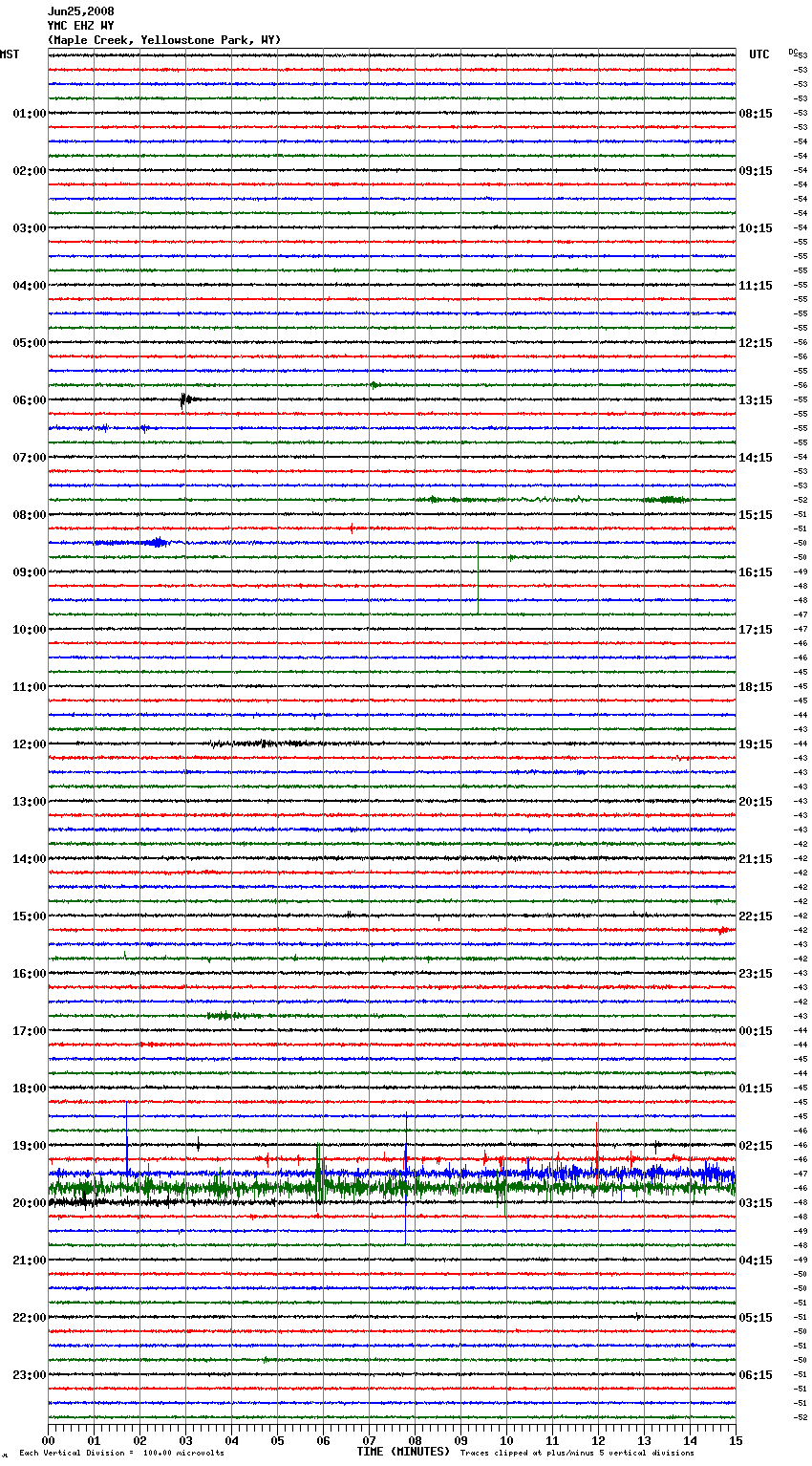Click the date label Jun25,2008
The image size is (812, 1466).
point(81,11)
